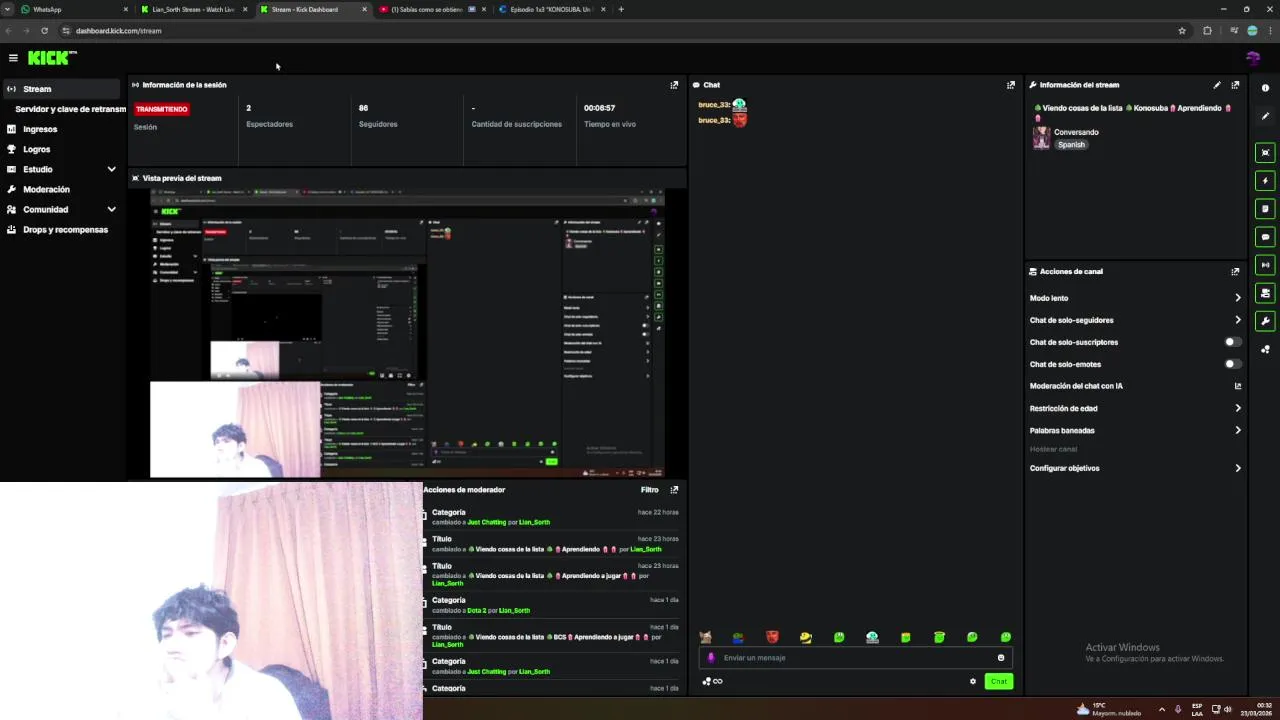1280x720 pixels.
Task: Insert the yellow duck emote from quick emotes
Action: click(805, 637)
